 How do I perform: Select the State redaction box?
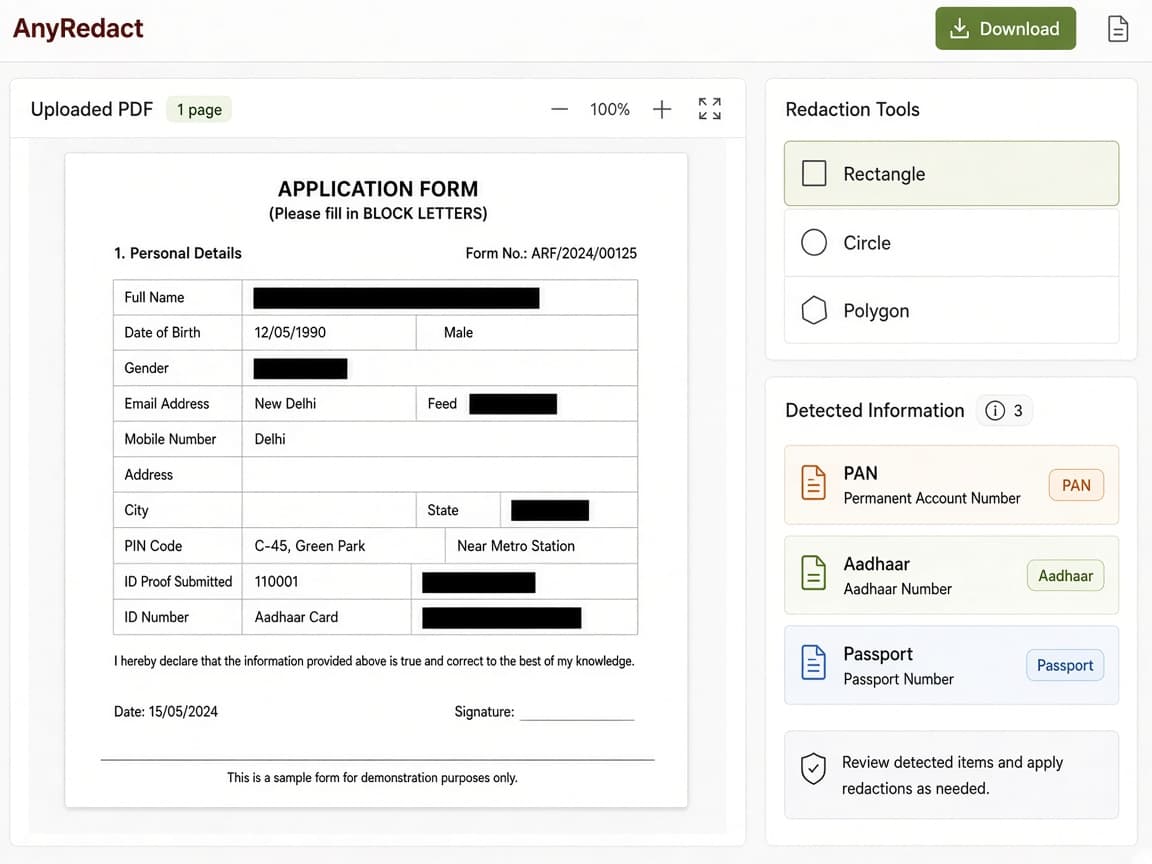pyautogui.click(x=550, y=511)
